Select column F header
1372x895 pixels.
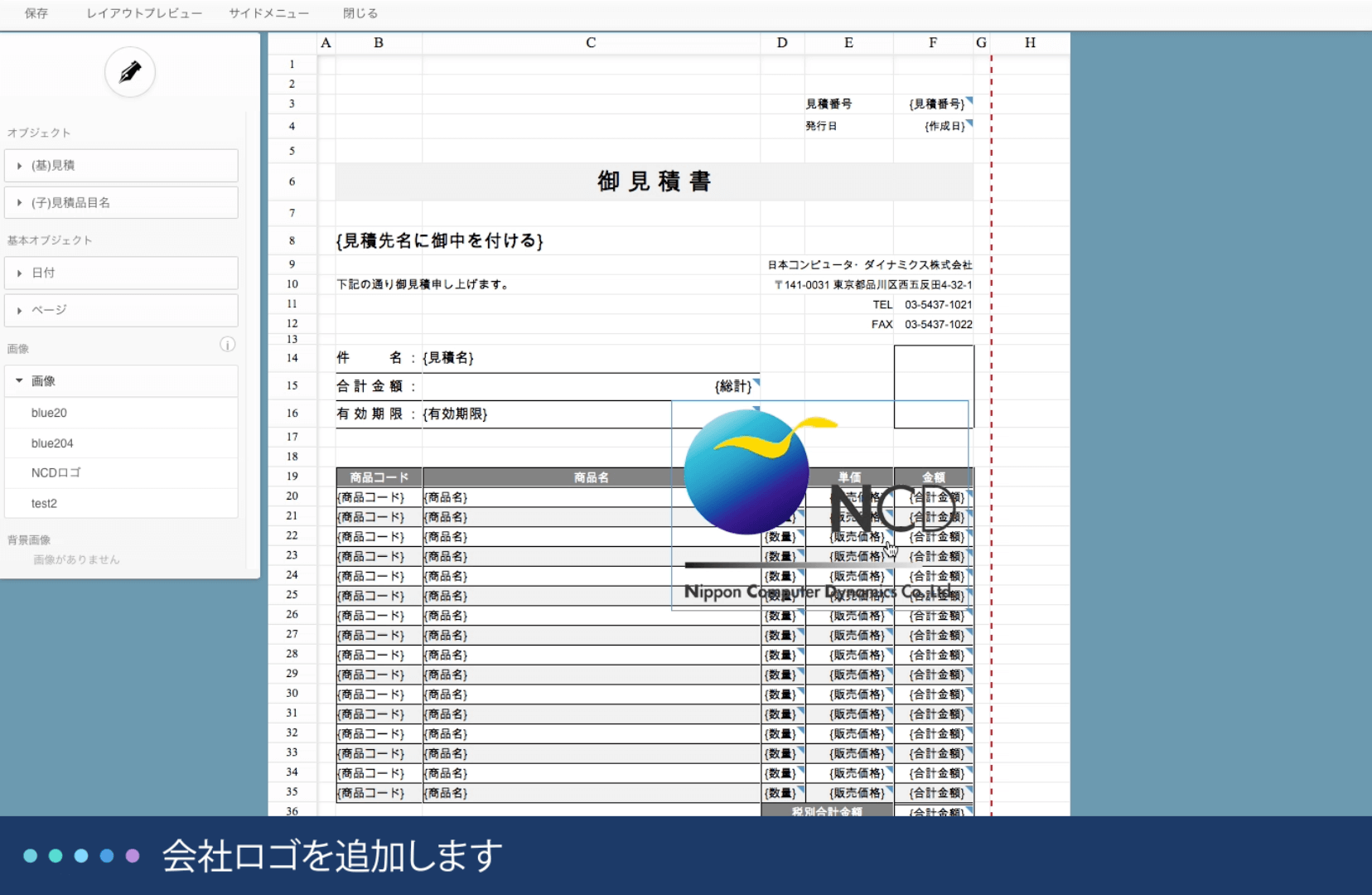(933, 43)
